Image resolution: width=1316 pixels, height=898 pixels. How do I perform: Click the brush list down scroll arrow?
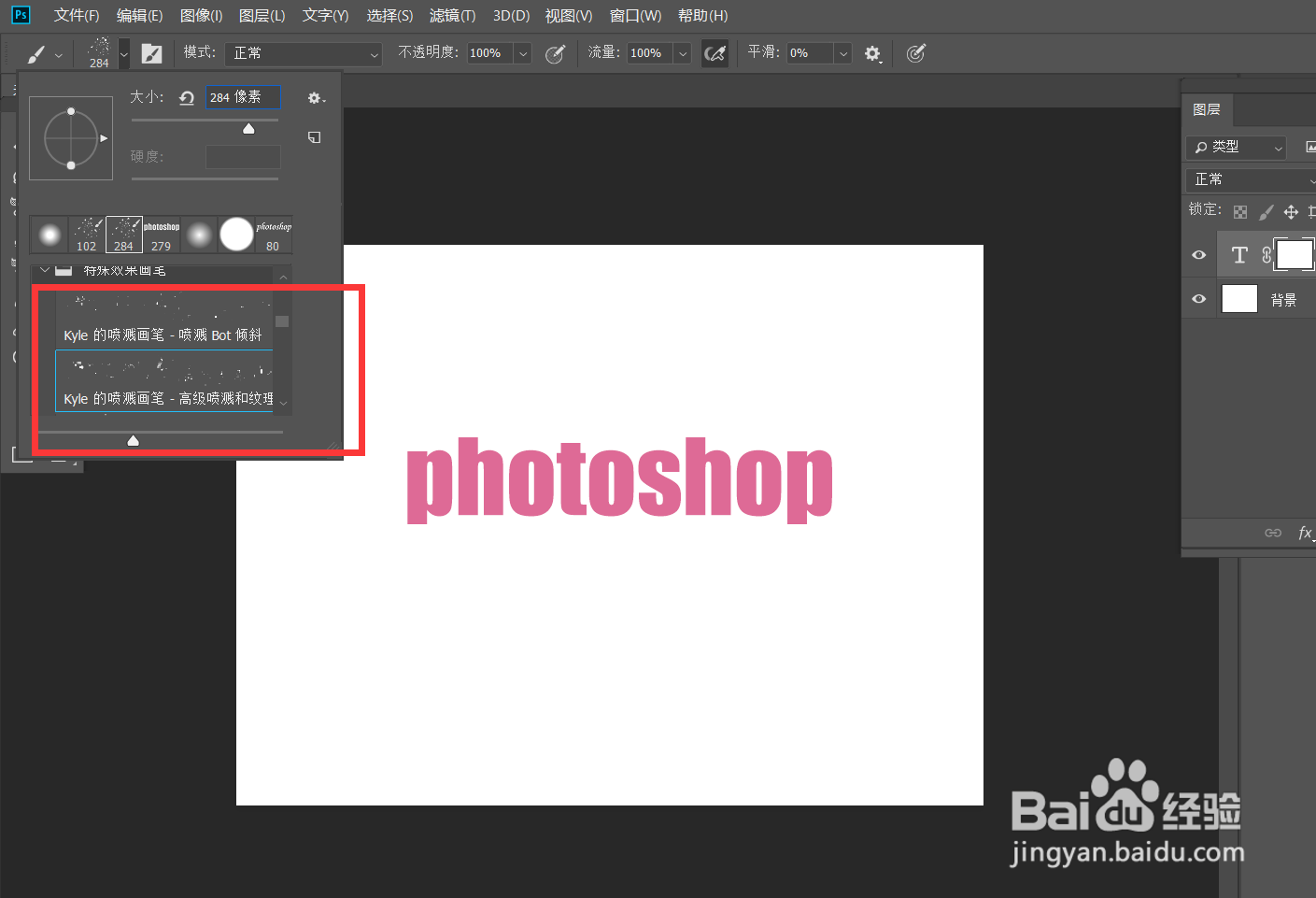283,404
